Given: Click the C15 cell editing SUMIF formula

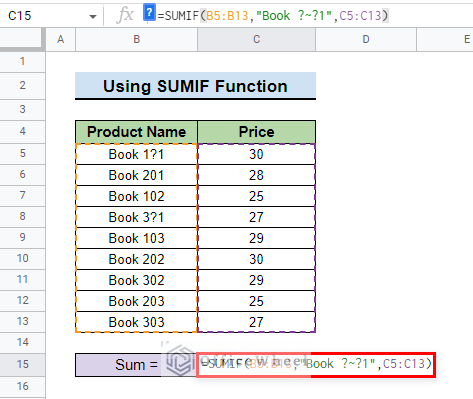Looking at the screenshot, I should point(316,365).
